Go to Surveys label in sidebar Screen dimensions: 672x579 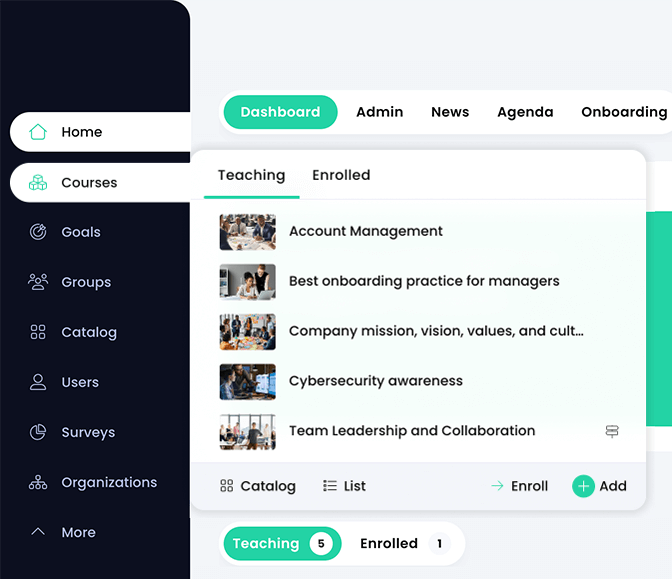[88, 432]
